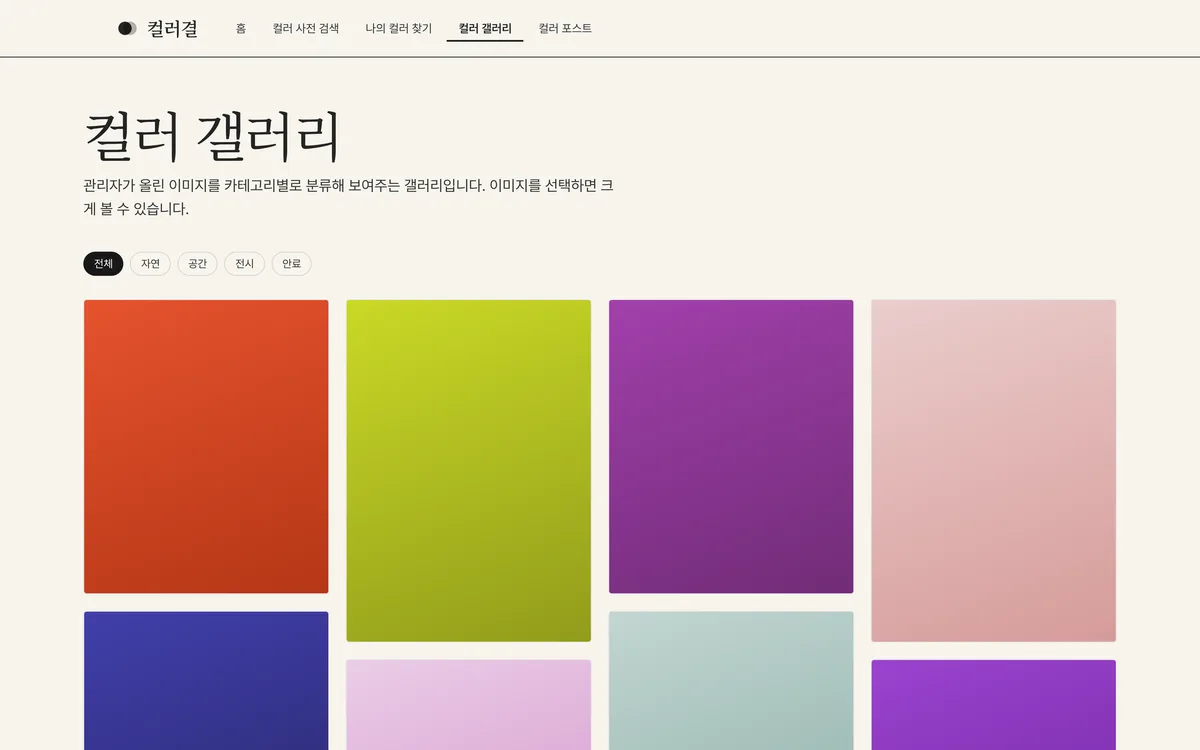Filter gallery by 공간

click(197, 264)
